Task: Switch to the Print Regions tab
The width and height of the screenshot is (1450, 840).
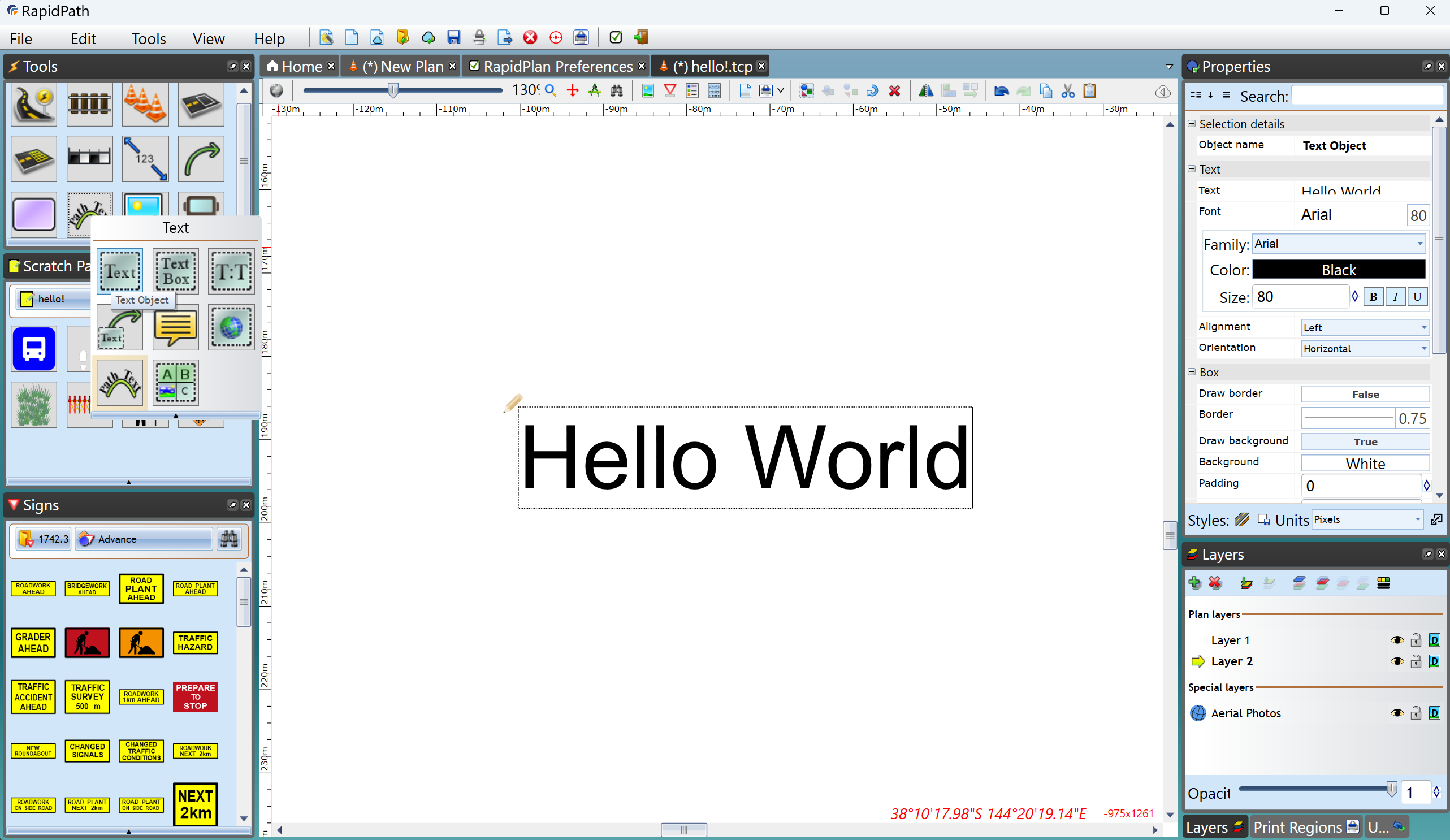Action: coord(1306,828)
